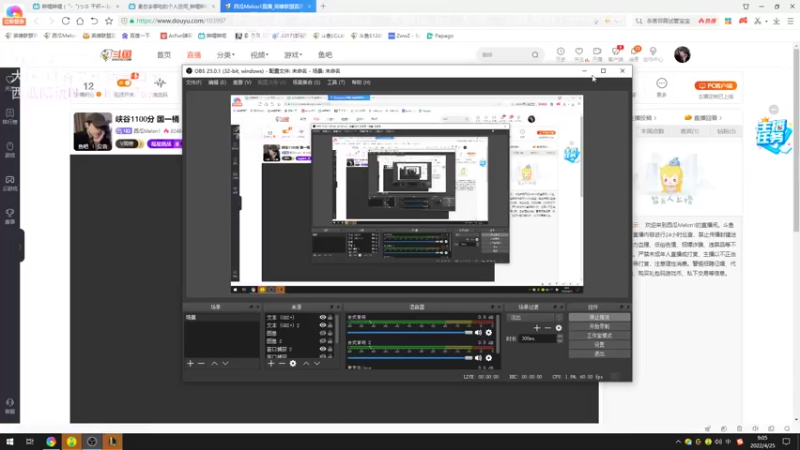This screenshot has width=800, height=450.
Task: Move scene down in OBS Scenes panel
Action: tap(225, 363)
